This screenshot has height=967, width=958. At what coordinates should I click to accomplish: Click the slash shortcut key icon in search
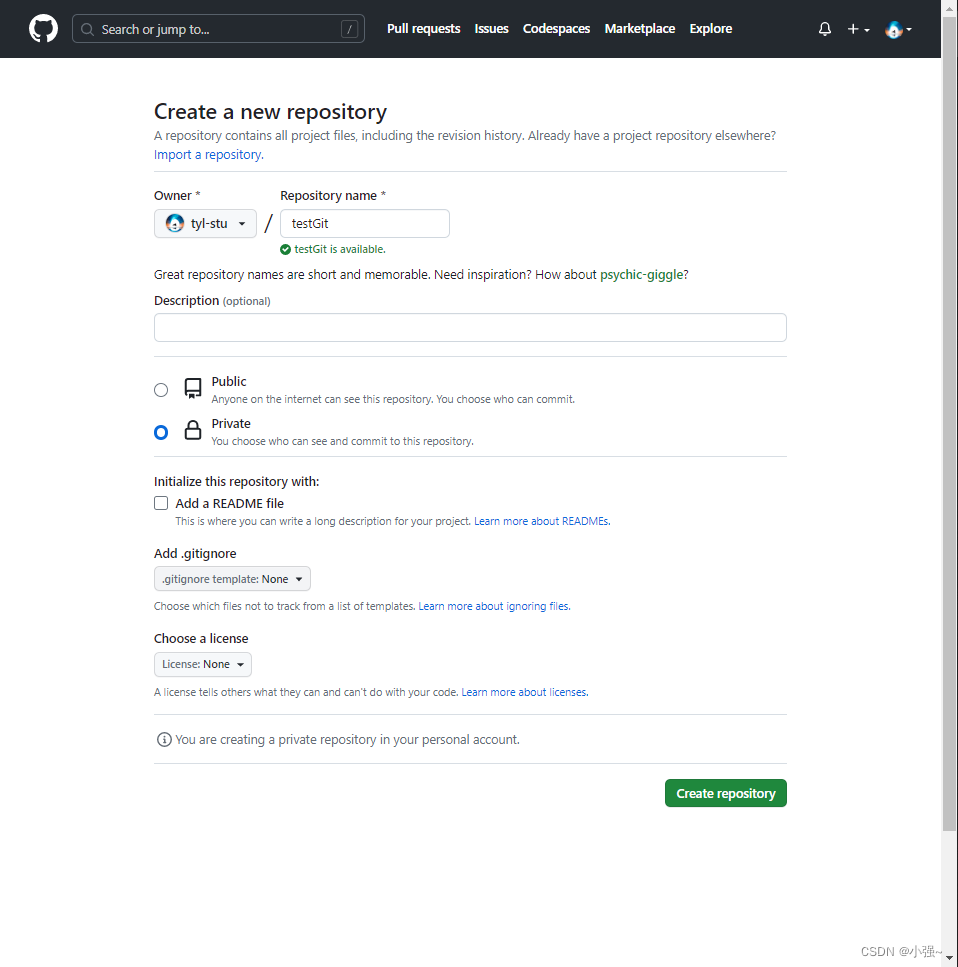[x=349, y=29]
